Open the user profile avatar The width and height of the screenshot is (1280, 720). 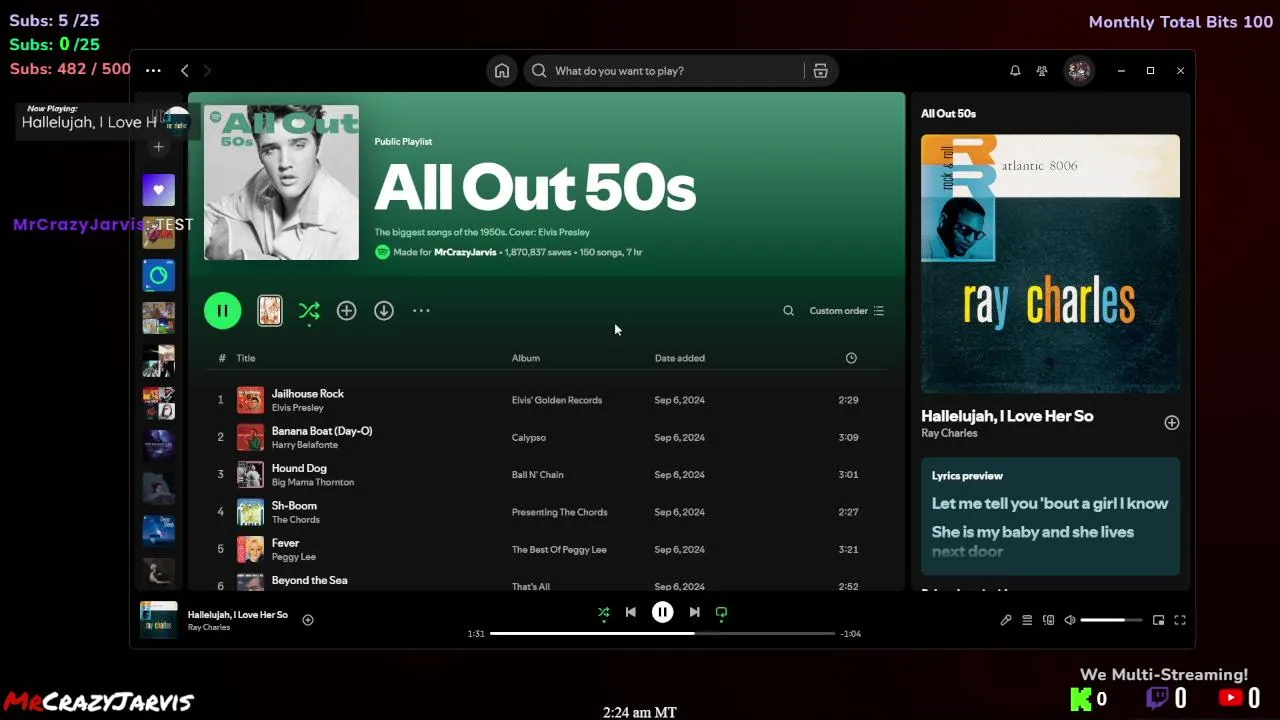pos(1079,71)
